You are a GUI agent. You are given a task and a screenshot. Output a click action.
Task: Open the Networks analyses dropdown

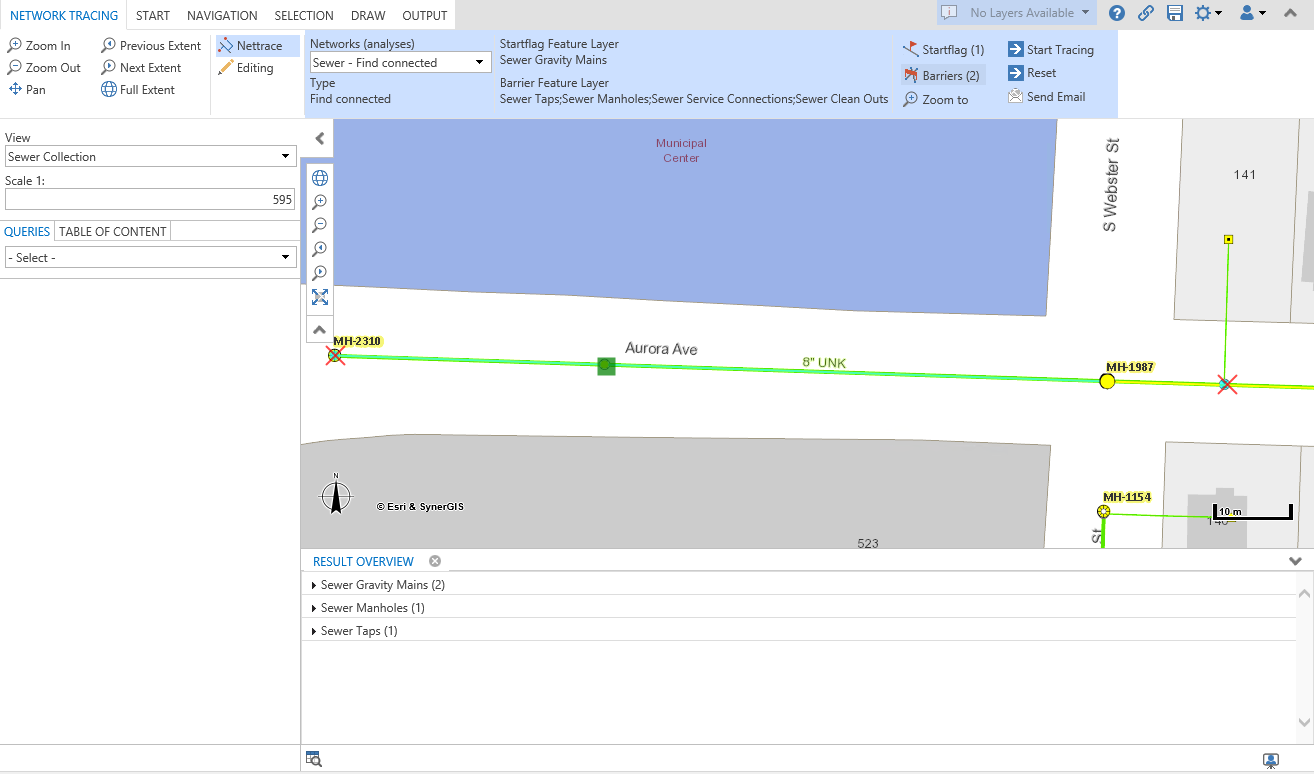[399, 62]
